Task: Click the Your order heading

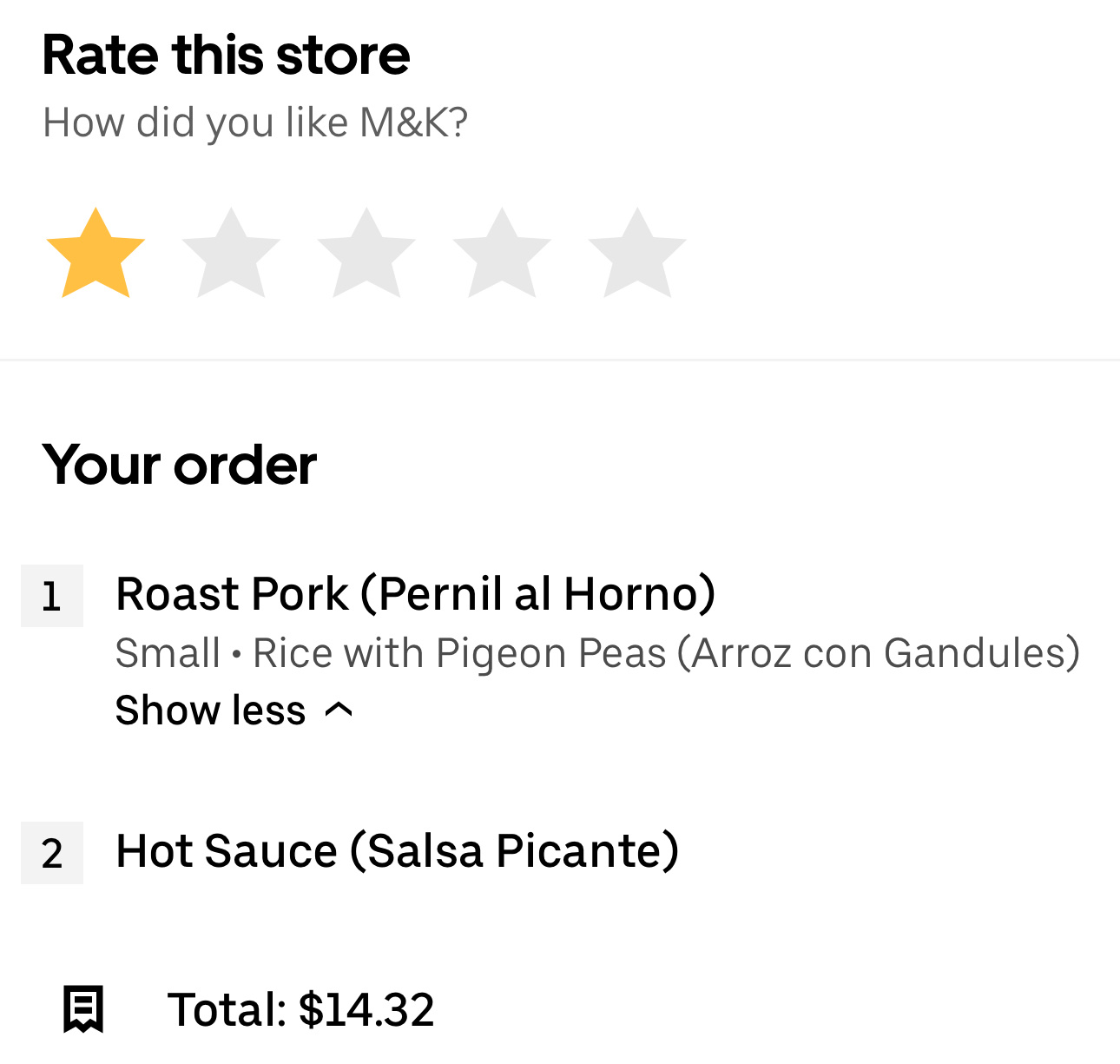Action: click(x=180, y=465)
